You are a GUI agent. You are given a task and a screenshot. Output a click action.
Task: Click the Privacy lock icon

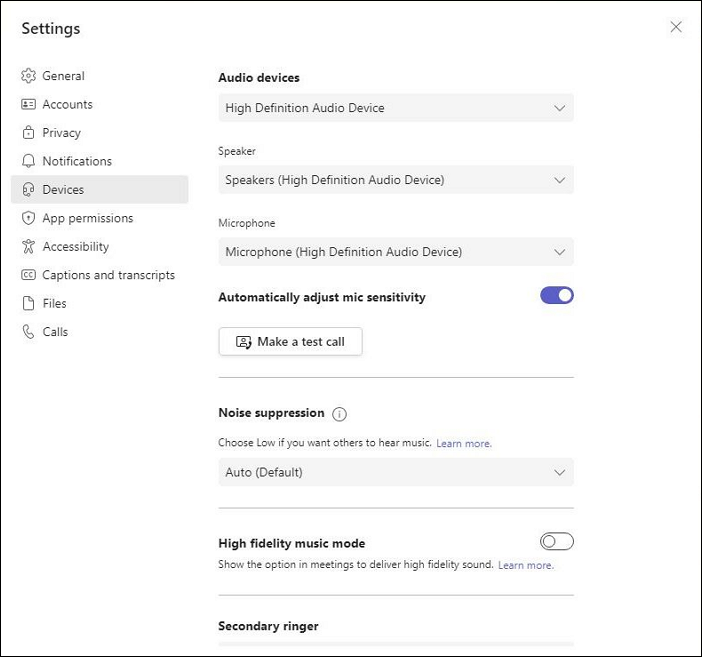click(x=28, y=133)
